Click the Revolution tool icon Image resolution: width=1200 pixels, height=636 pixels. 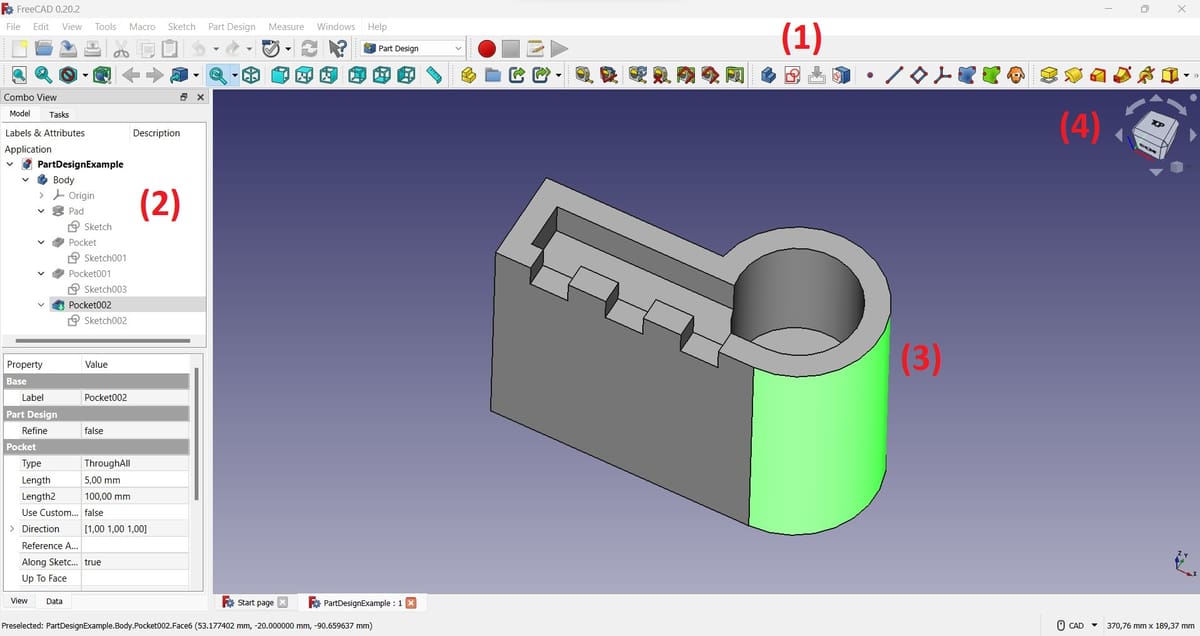click(1073, 75)
